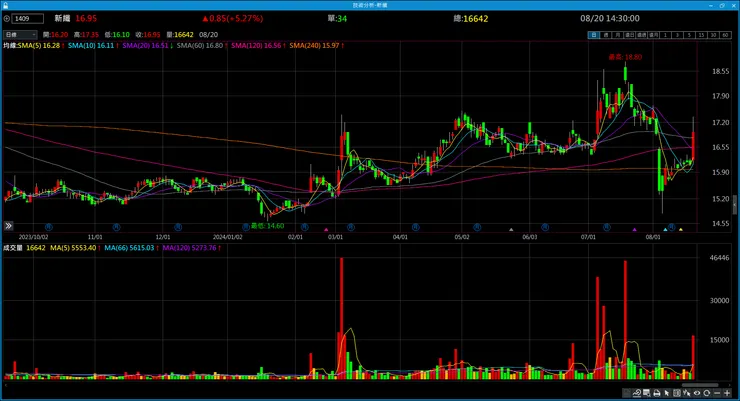Click the print icon in bottom toolbar
The height and width of the screenshot is (401, 740).
pos(657,393)
